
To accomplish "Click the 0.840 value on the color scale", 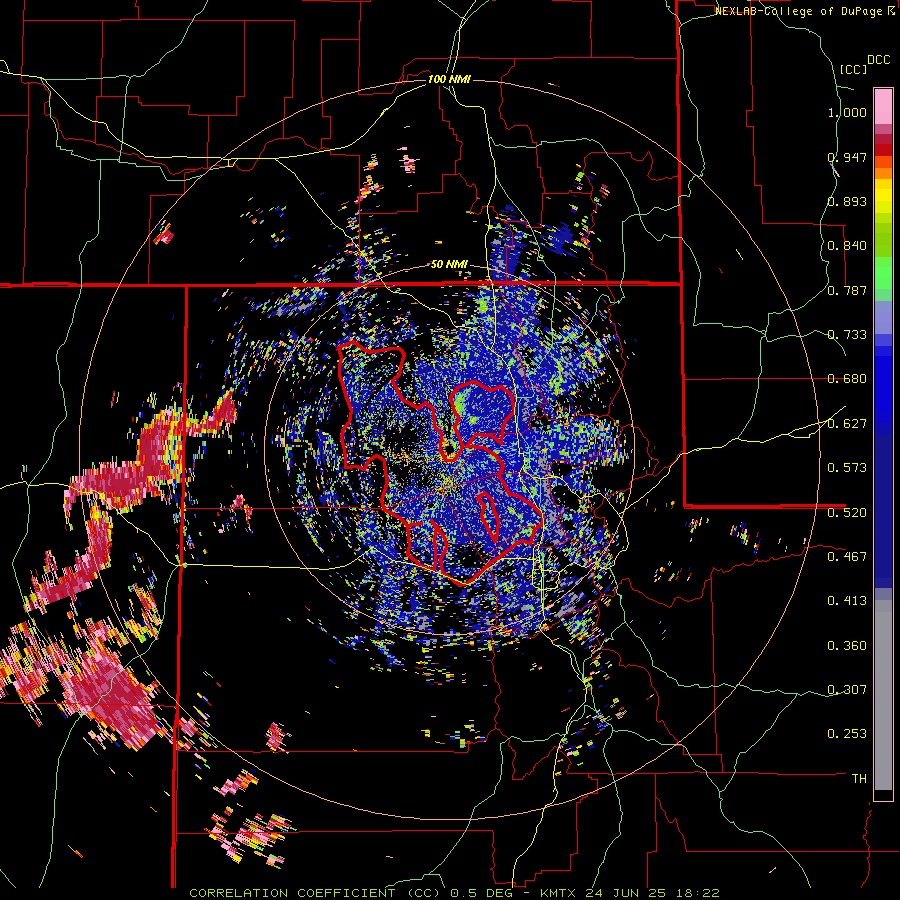I will click(847, 246).
